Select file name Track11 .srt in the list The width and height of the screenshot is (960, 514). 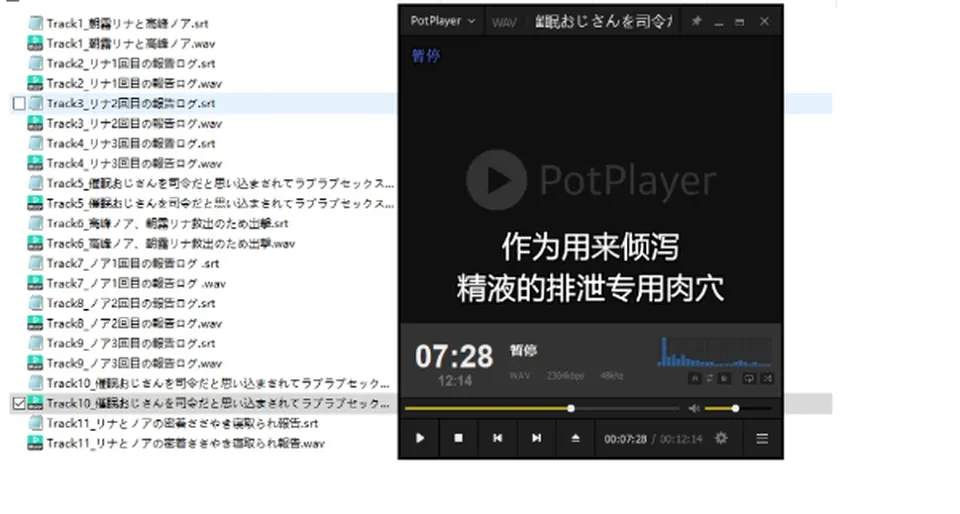[x=182, y=423]
